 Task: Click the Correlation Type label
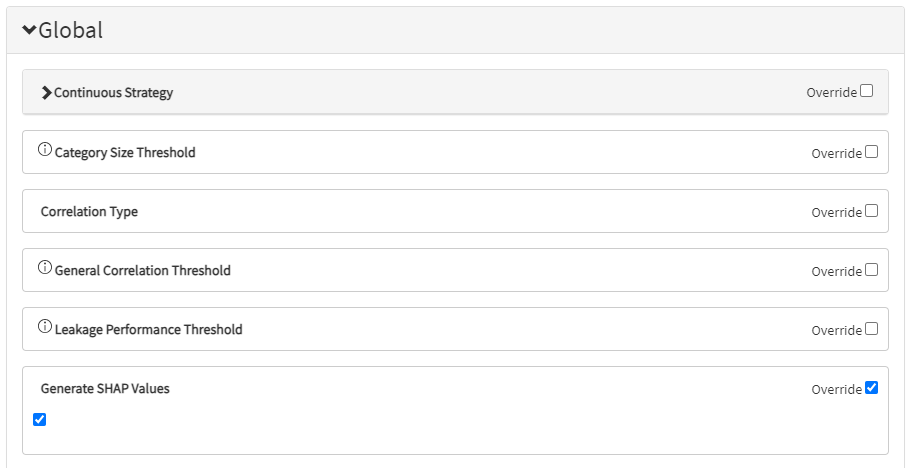point(89,212)
